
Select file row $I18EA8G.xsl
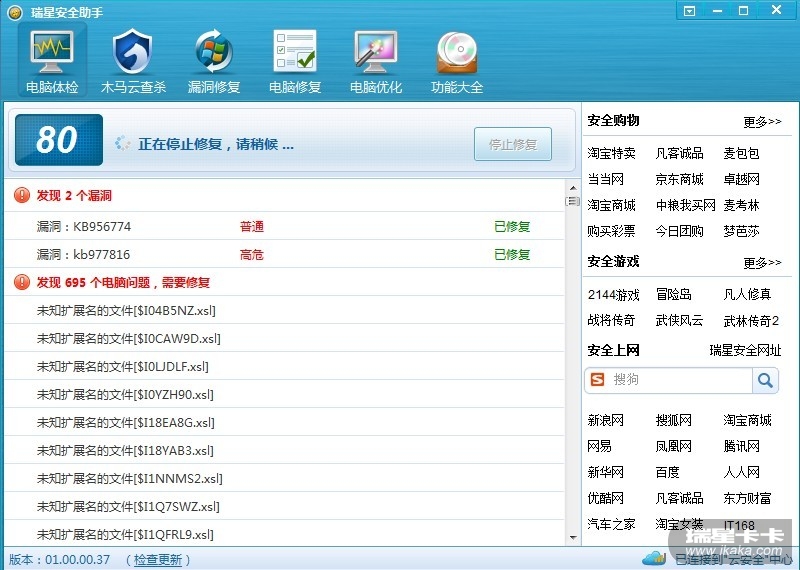(284, 423)
